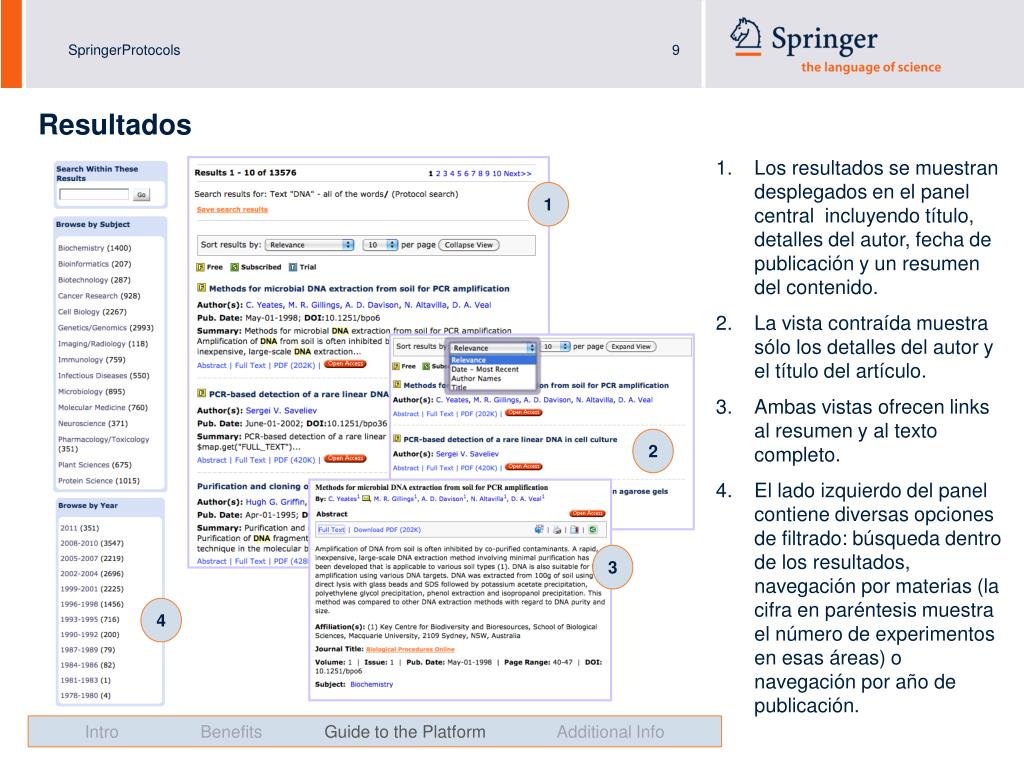Click the Biochemistry subject link in the abstract
Image resolution: width=1024 pixels, height=768 pixels.
click(372, 684)
